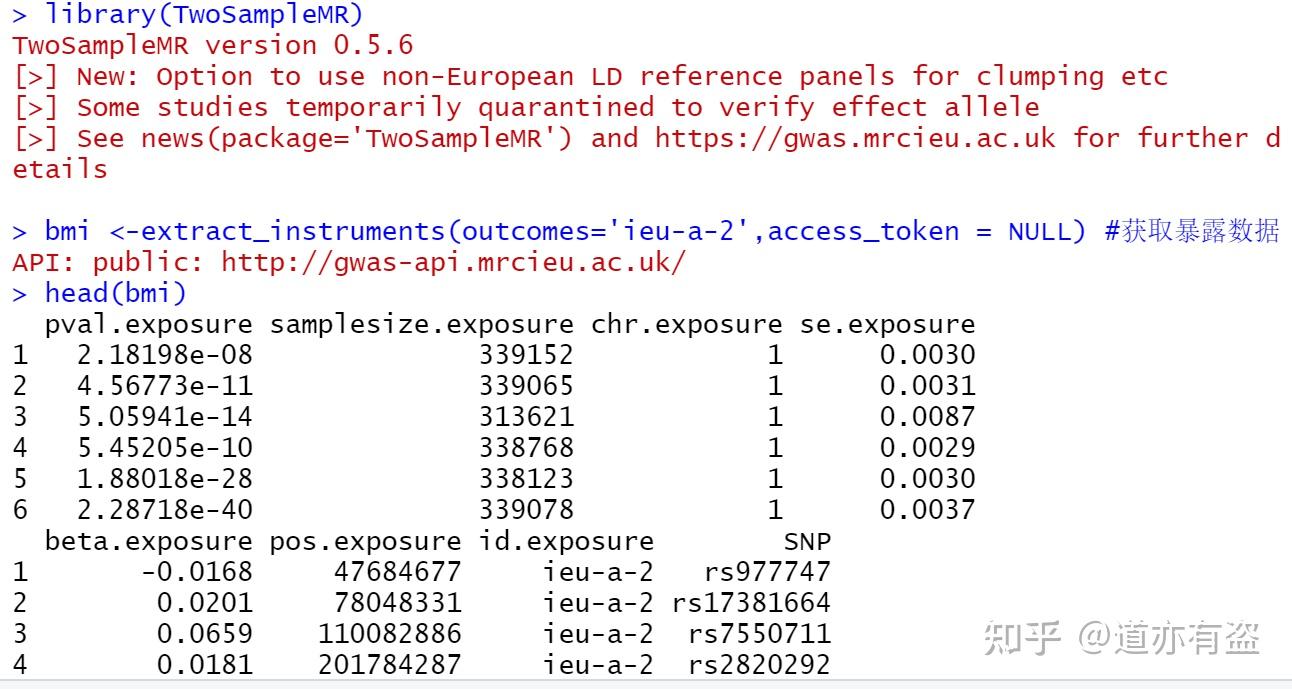The height and width of the screenshot is (689, 1292).
Task: Click the rs2820292 SNP entry
Action: (758, 666)
